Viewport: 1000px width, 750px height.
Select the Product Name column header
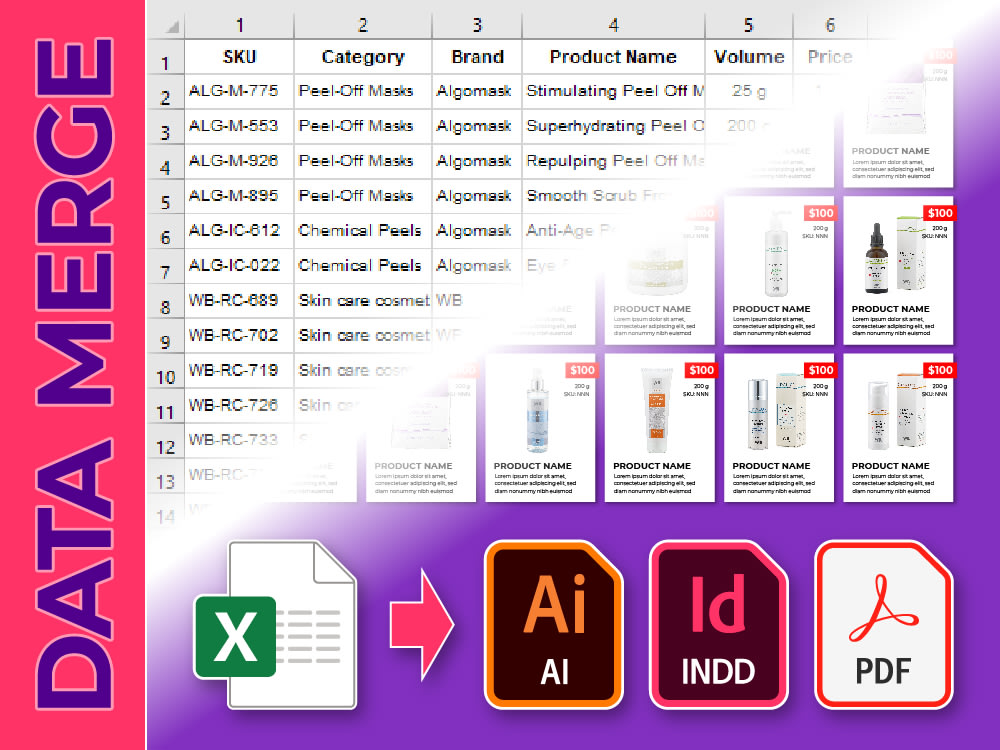point(613,57)
